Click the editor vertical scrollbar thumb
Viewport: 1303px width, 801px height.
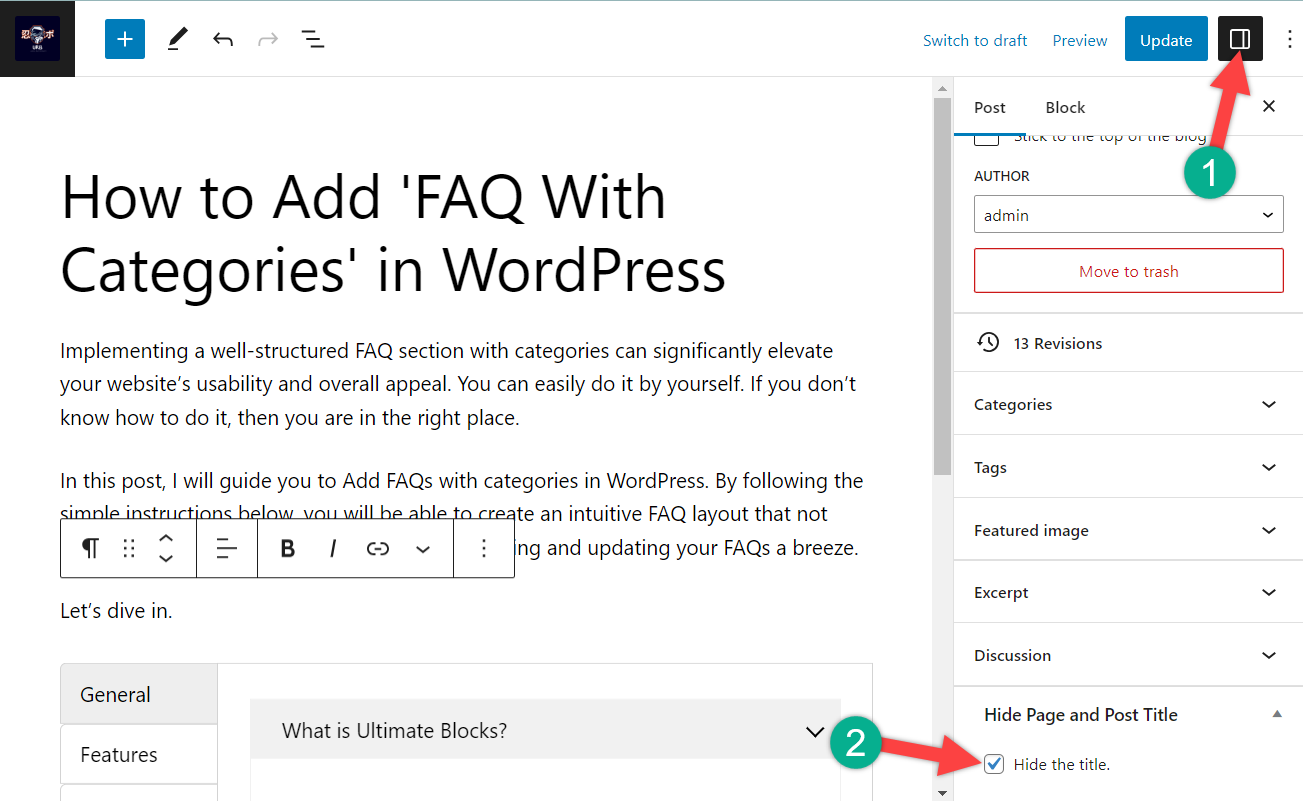(x=941, y=286)
